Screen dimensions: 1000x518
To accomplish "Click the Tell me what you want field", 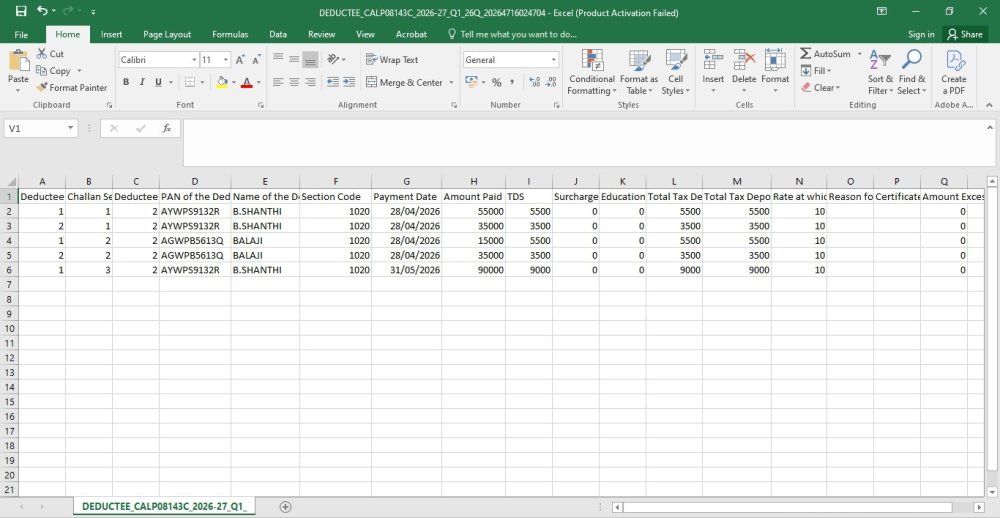I will (513, 34).
